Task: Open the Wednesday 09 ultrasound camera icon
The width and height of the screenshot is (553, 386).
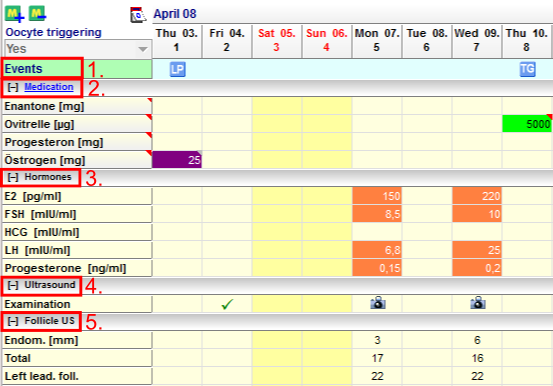Action: [x=478, y=303]
